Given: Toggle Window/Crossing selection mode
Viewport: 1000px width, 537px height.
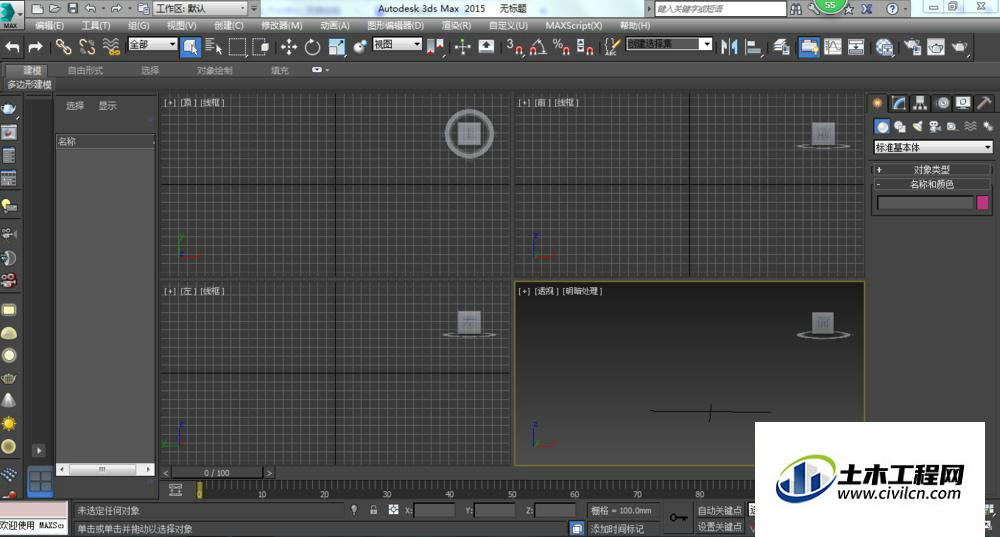Looking at the screenshot, I should coord(261,47).
